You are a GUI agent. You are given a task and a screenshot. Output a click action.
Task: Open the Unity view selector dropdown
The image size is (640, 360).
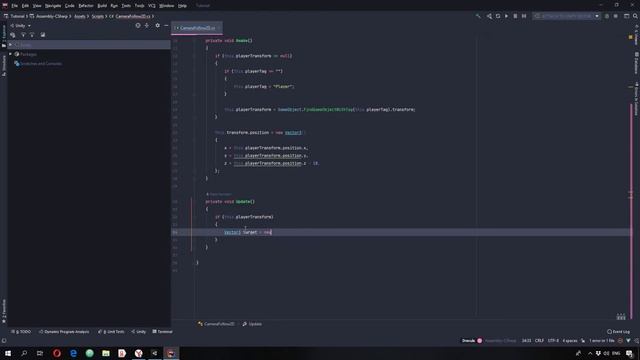[x=20, y=25]
